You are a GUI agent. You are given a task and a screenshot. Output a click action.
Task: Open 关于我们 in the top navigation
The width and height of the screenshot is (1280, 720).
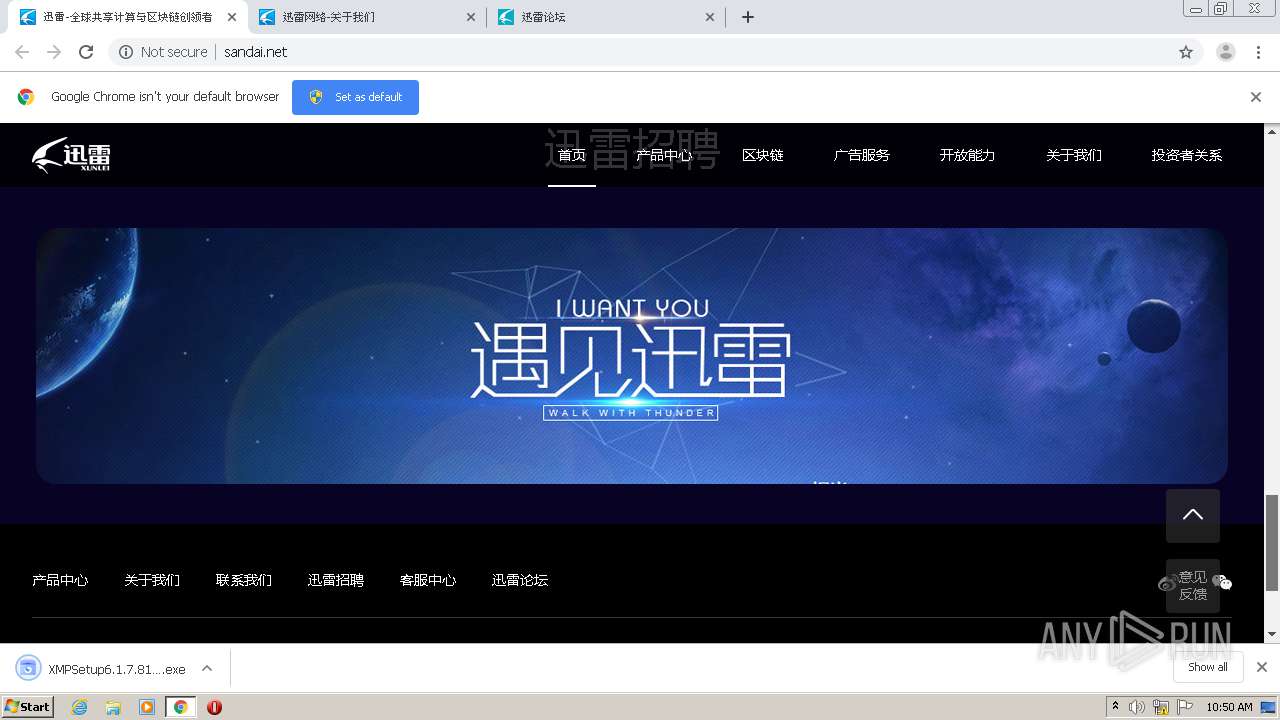point(1074,155)
